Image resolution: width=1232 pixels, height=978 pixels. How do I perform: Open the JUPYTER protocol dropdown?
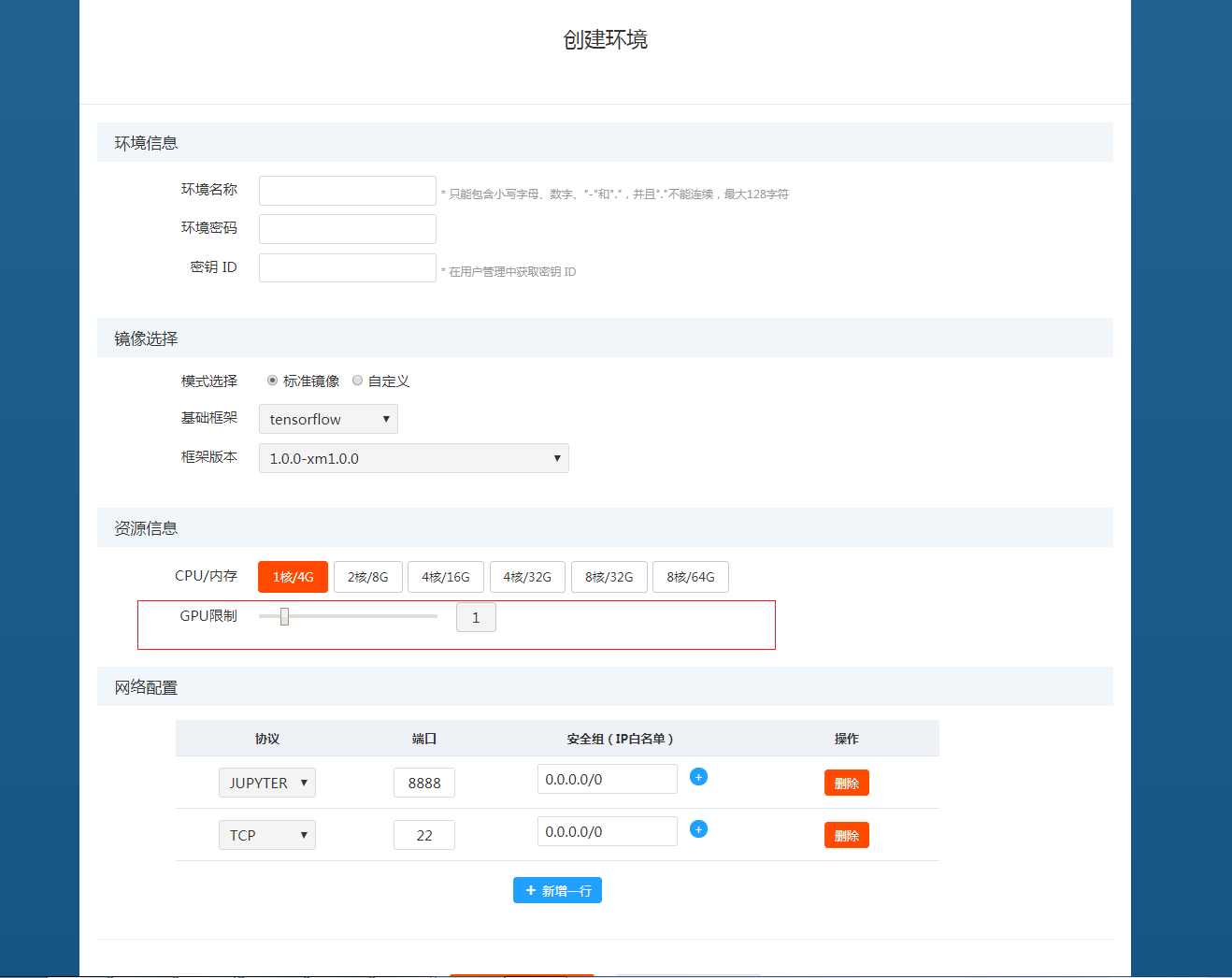[x=267, y=783]
